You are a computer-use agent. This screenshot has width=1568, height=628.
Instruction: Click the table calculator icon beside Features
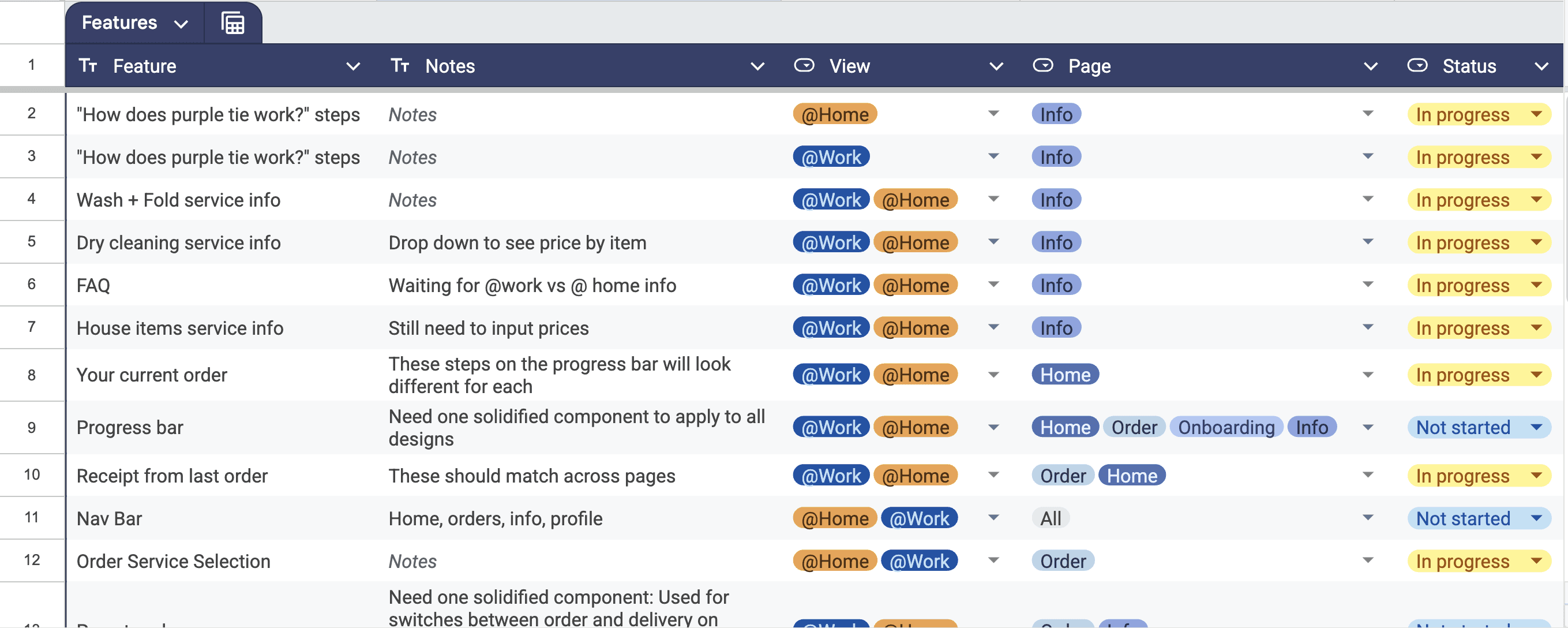232,24
